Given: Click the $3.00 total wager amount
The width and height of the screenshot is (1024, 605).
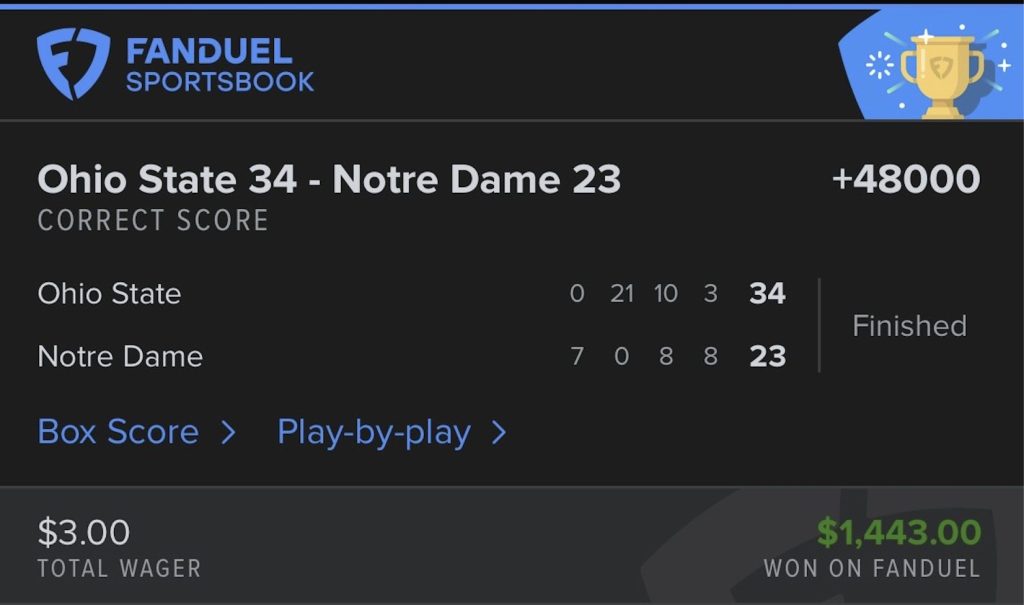Looking at the screenshot, I should tap(84, 532).
